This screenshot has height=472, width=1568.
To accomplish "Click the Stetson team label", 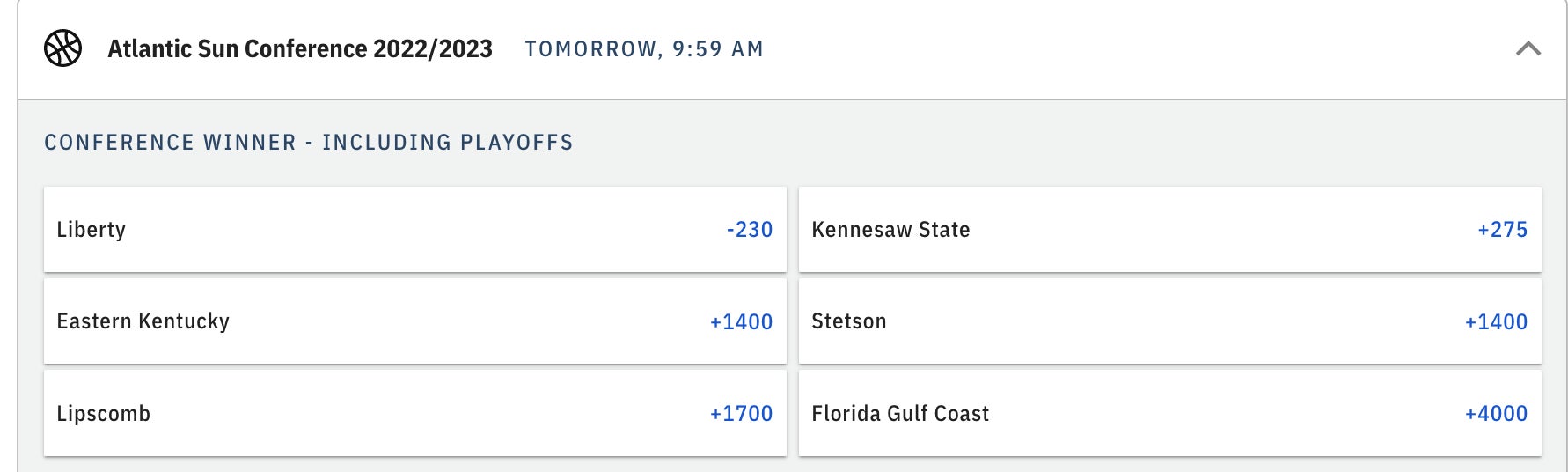I will pos(849,321).
